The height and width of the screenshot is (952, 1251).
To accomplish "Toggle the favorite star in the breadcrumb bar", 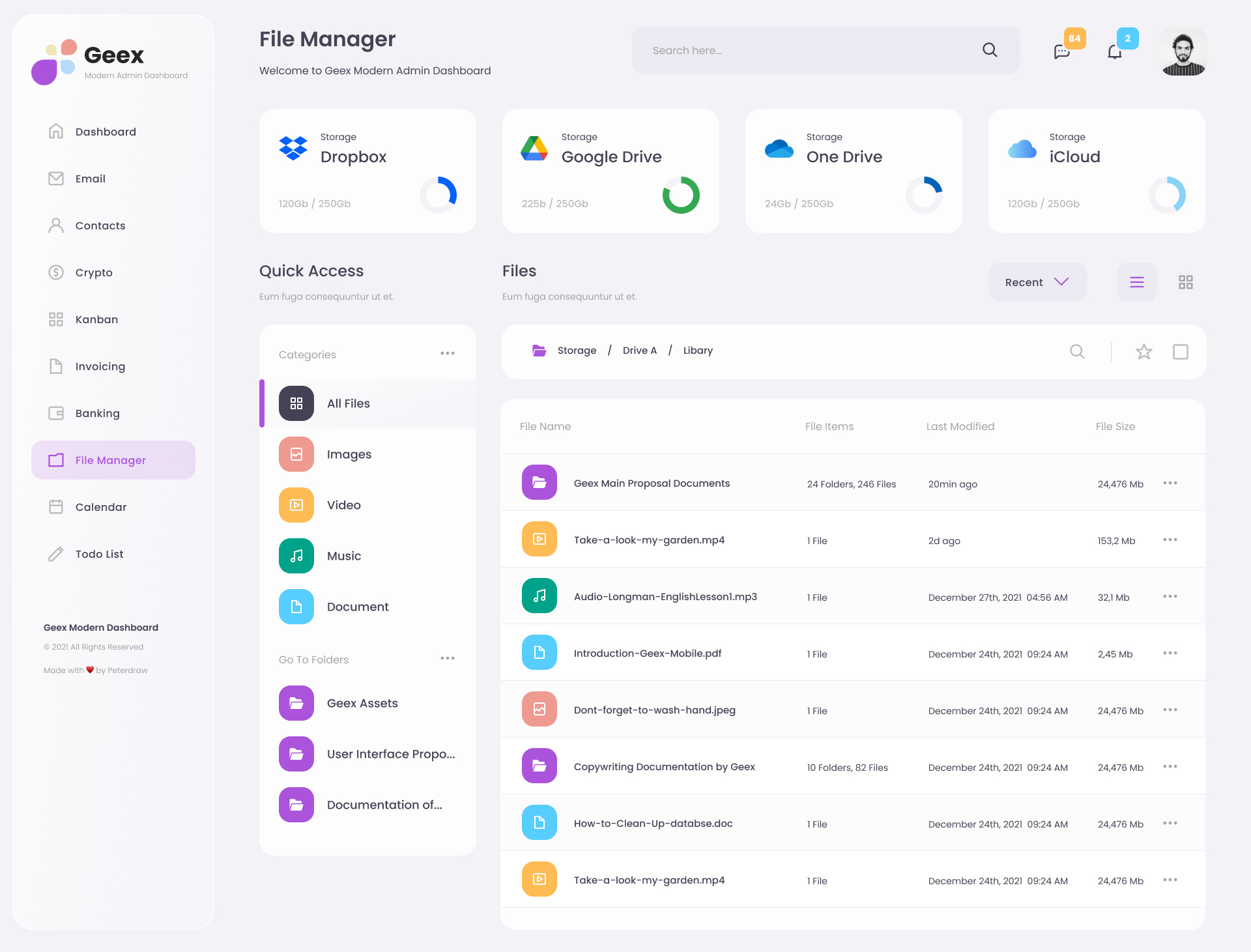I will click(1143, 351).
